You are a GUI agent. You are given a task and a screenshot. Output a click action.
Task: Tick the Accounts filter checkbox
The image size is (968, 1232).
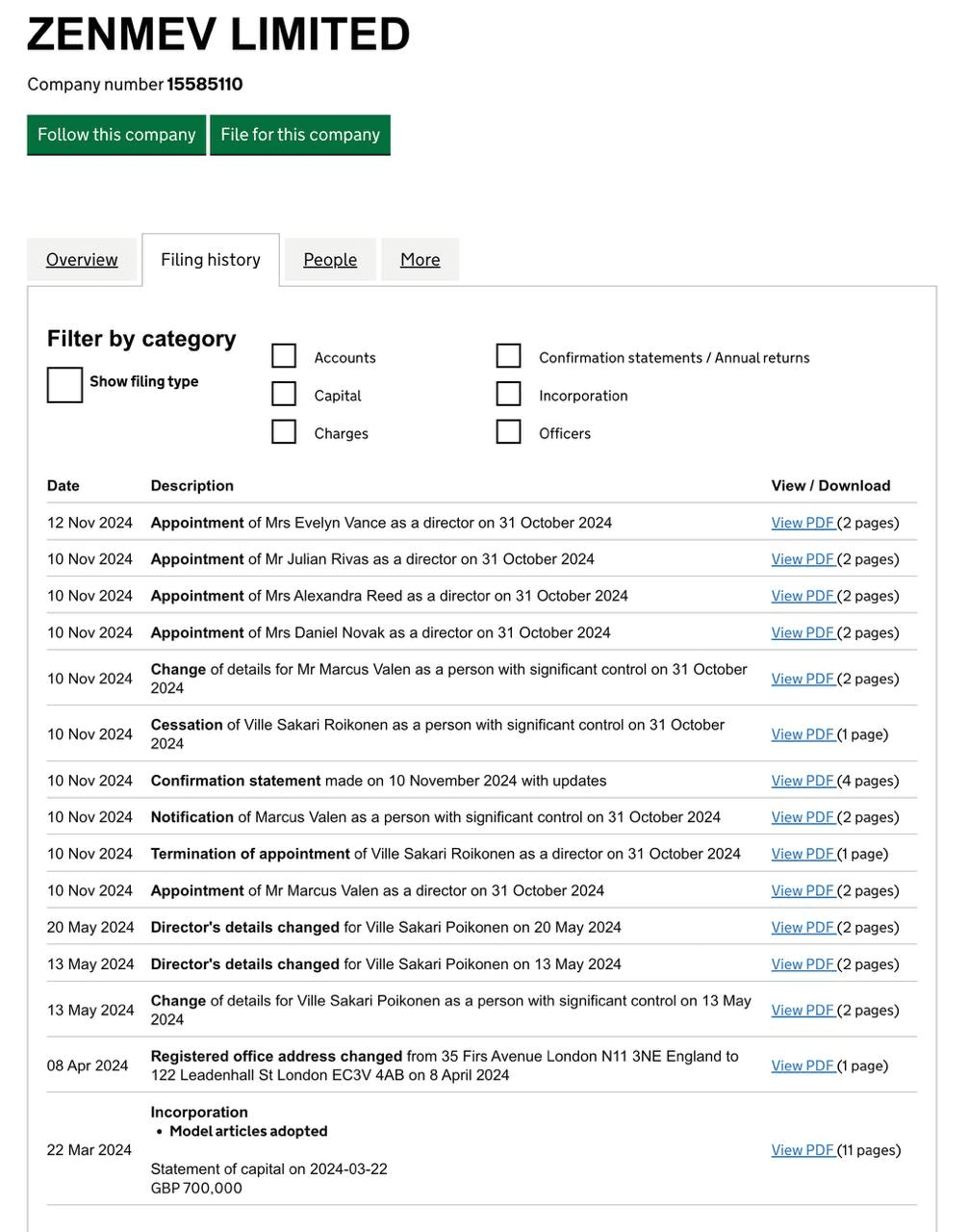[x=284, y=356]
